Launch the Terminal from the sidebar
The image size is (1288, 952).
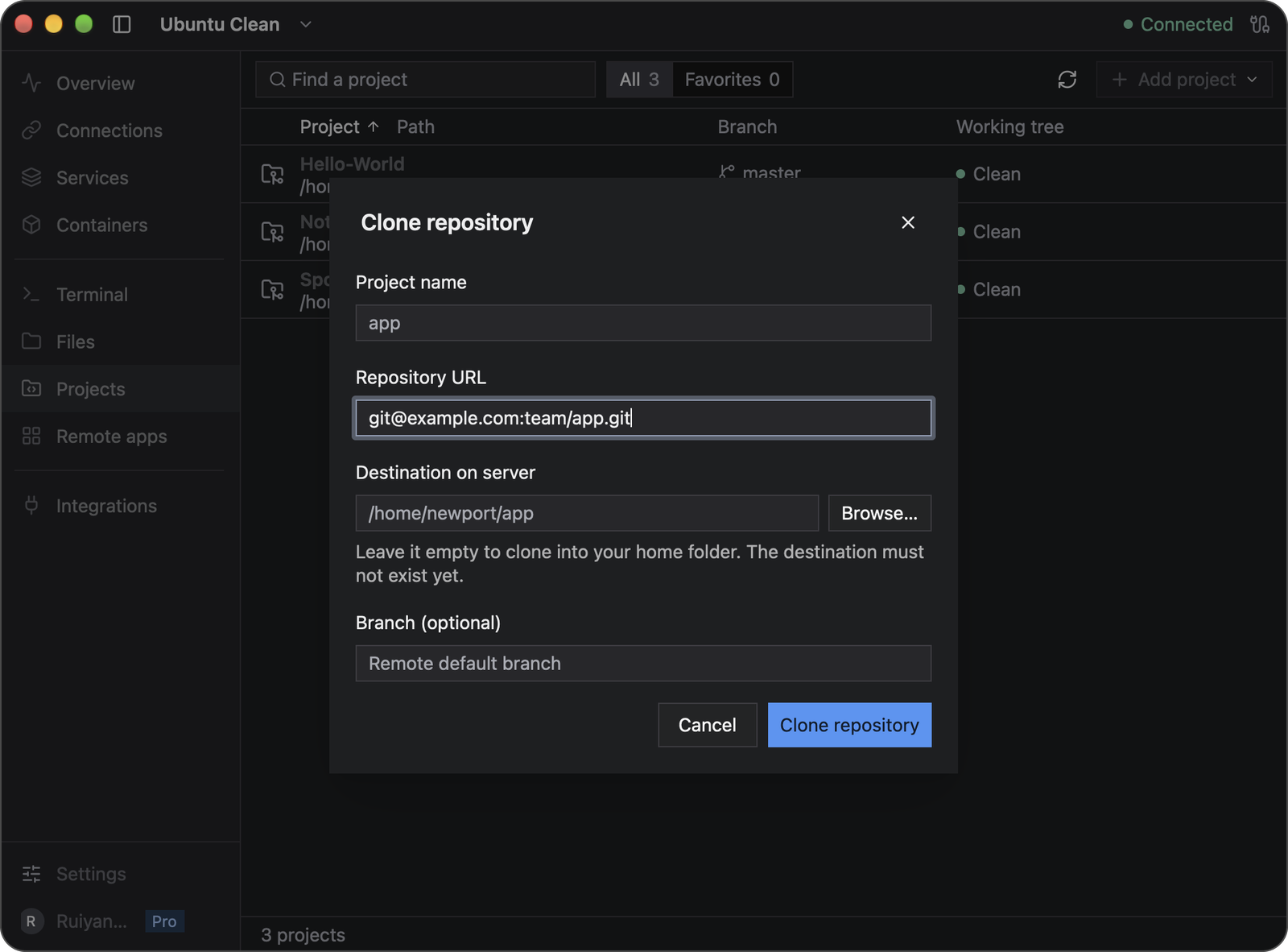[x=120, y=295]
